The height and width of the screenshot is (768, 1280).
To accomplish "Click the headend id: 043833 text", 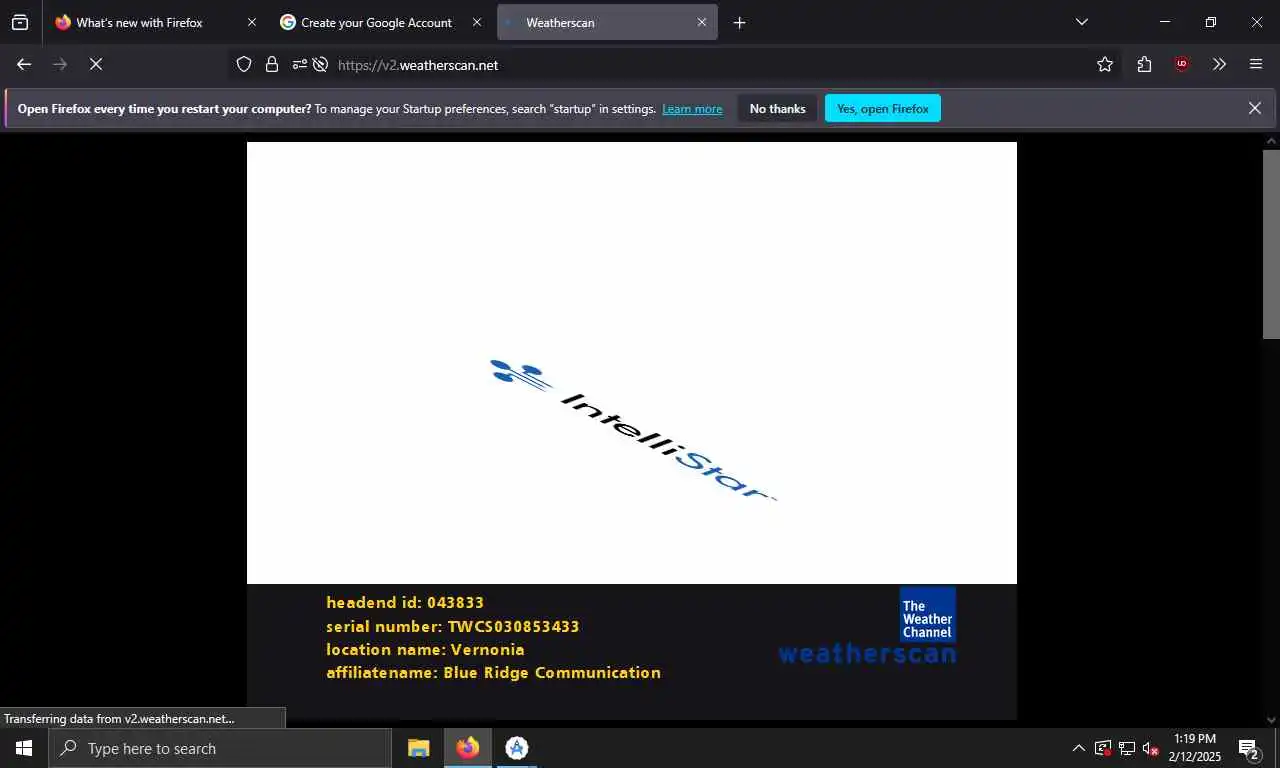I will [405, 603].
